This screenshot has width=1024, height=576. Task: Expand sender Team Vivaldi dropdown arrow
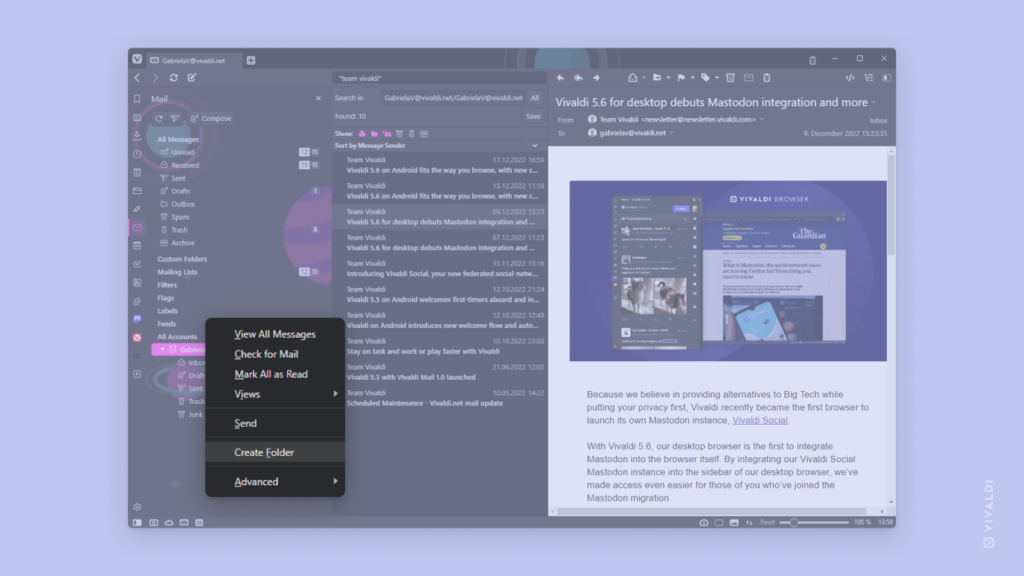coord(761,120)
